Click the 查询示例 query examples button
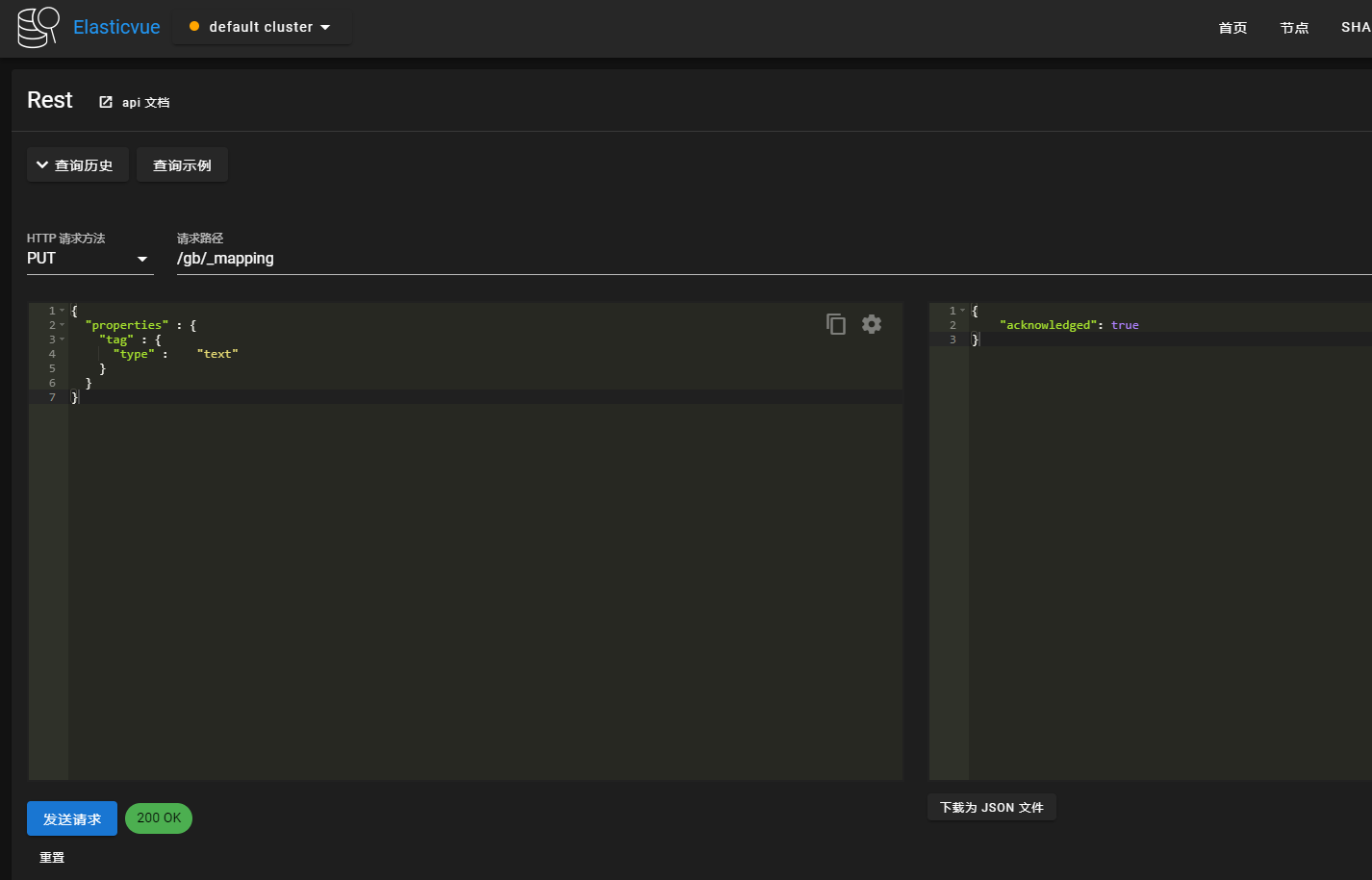Image resolution: width=1372 pixels, height=880 pixels. pyautogui.click(x=182, y=165)
